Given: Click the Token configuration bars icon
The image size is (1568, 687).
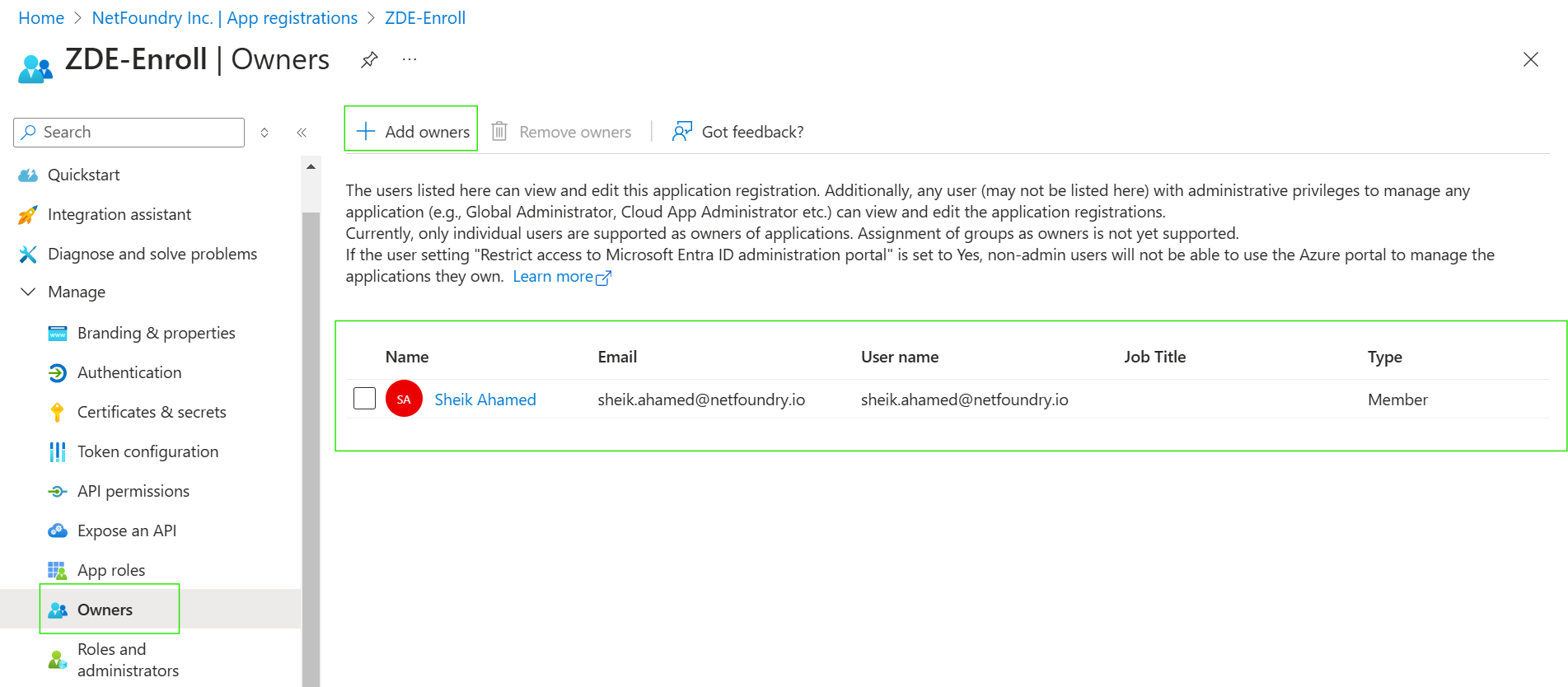Looking at the screenshot, I should pyautogui.click(x=57, y=451).
